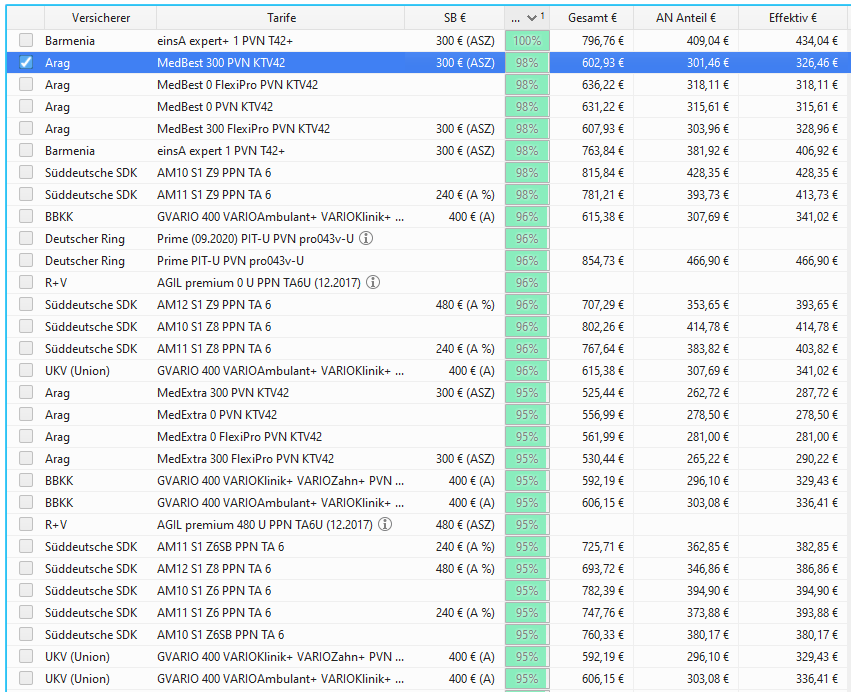Select the "802,26 €" total premium
The width and height of the screenshot is (851, 692).
pyautogui.click(x=603, y=327)
